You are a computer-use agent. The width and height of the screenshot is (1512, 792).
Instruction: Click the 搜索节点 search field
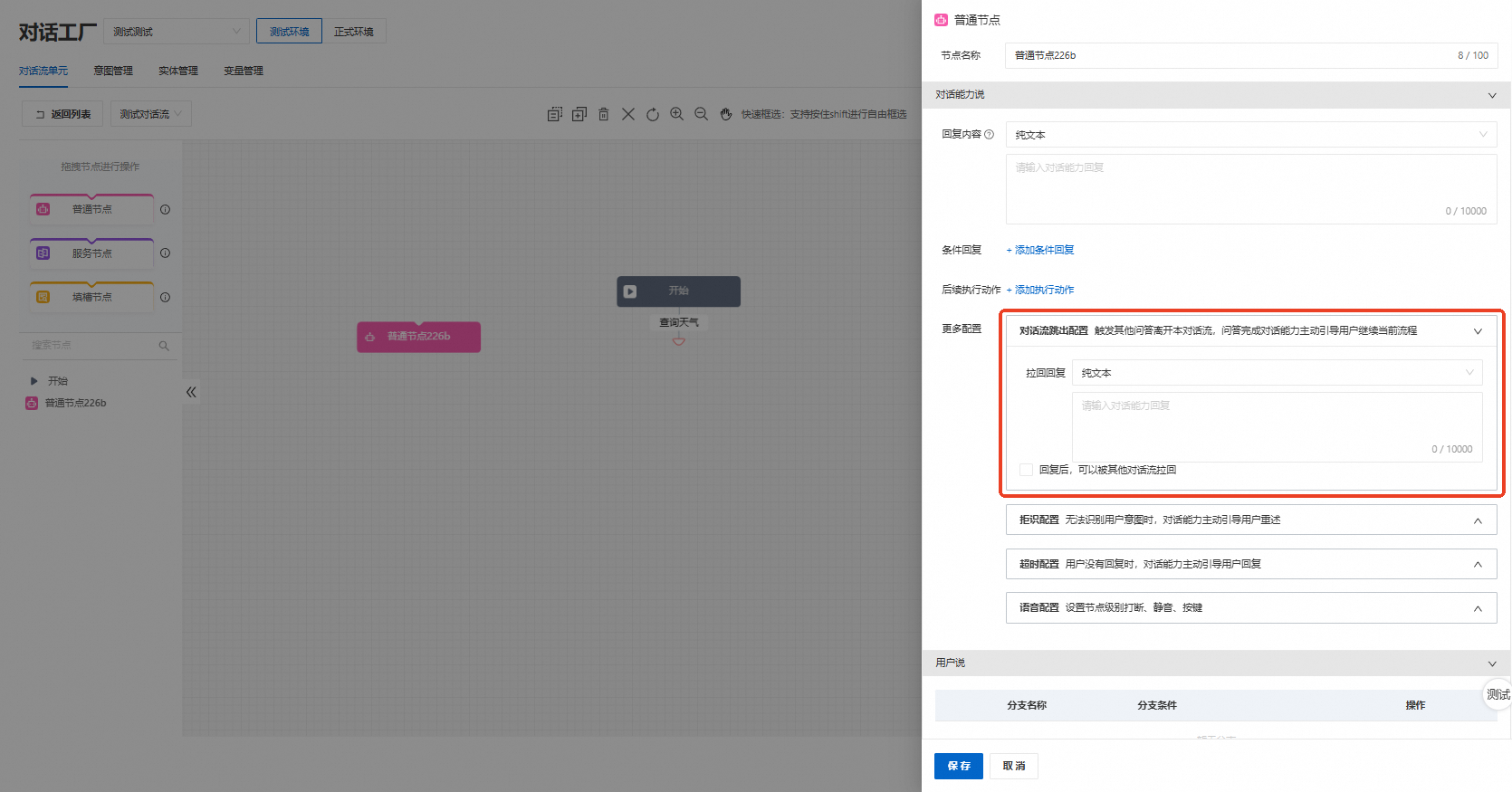point(100,346)
